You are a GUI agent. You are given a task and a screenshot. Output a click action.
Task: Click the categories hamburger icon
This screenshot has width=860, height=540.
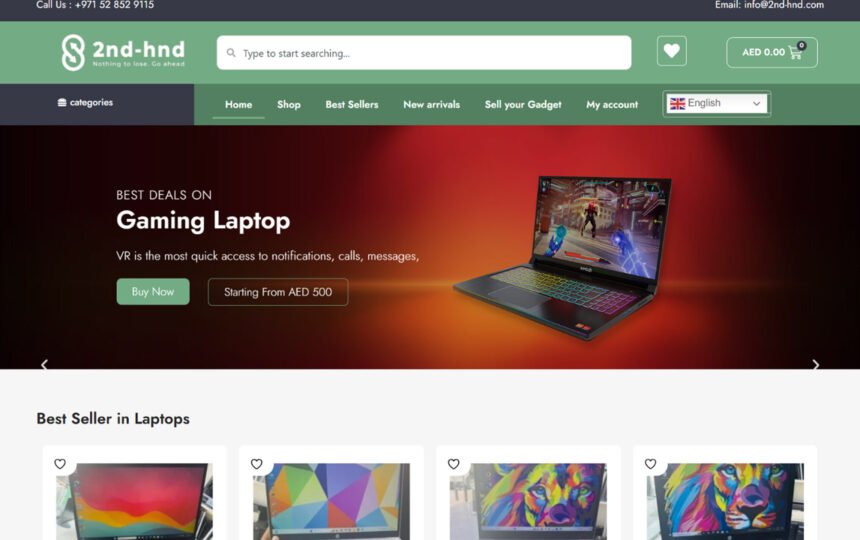(62, 103)
